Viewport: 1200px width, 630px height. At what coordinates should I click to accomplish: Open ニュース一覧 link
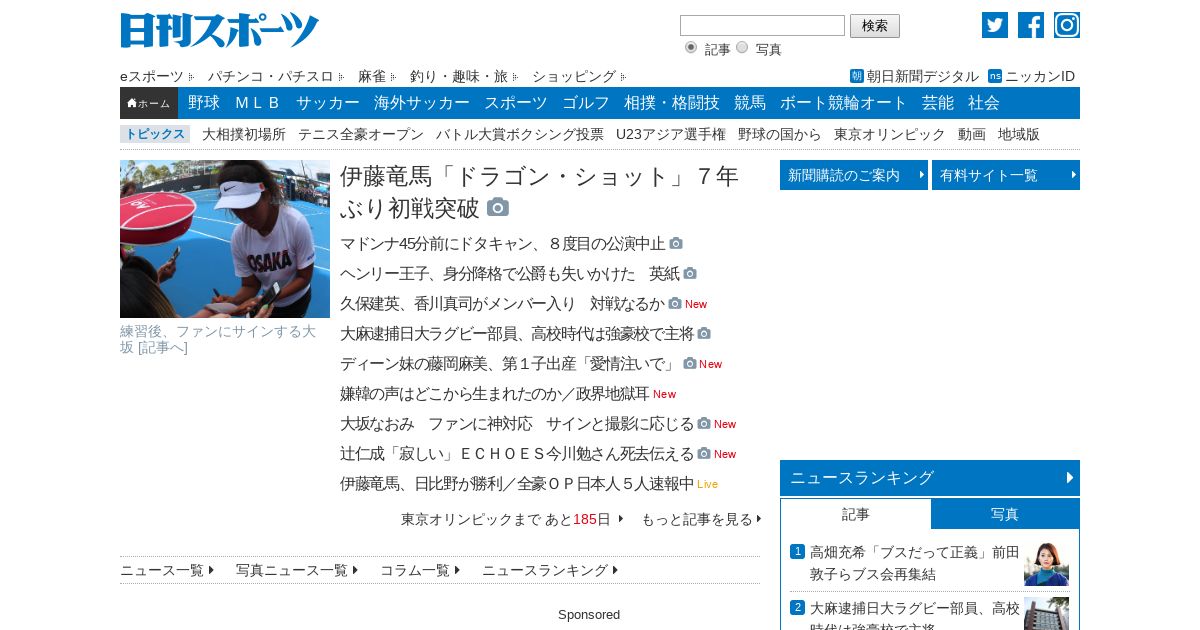[x=167, y=570]
